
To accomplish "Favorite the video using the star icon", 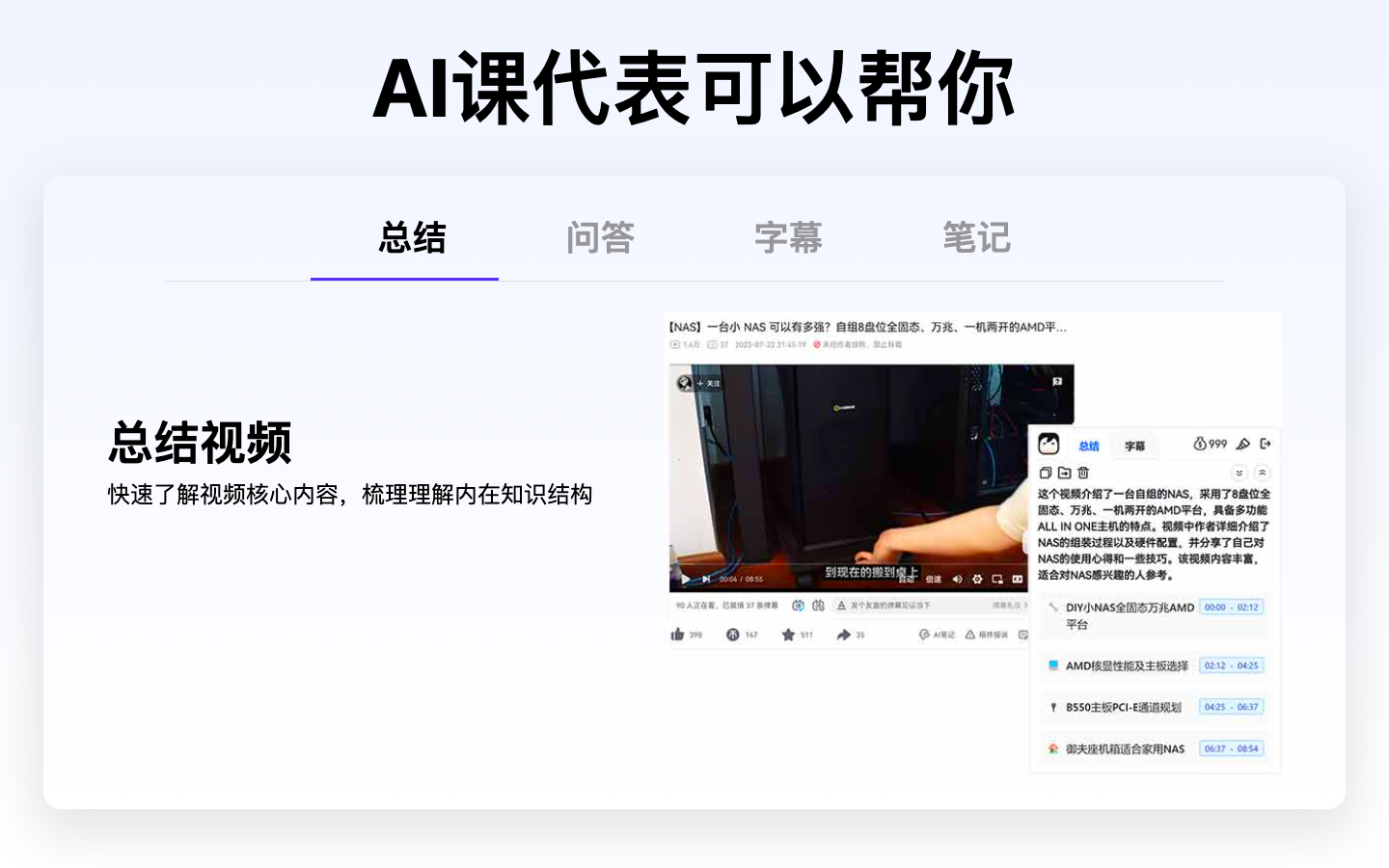I will (x=789, y=634).
